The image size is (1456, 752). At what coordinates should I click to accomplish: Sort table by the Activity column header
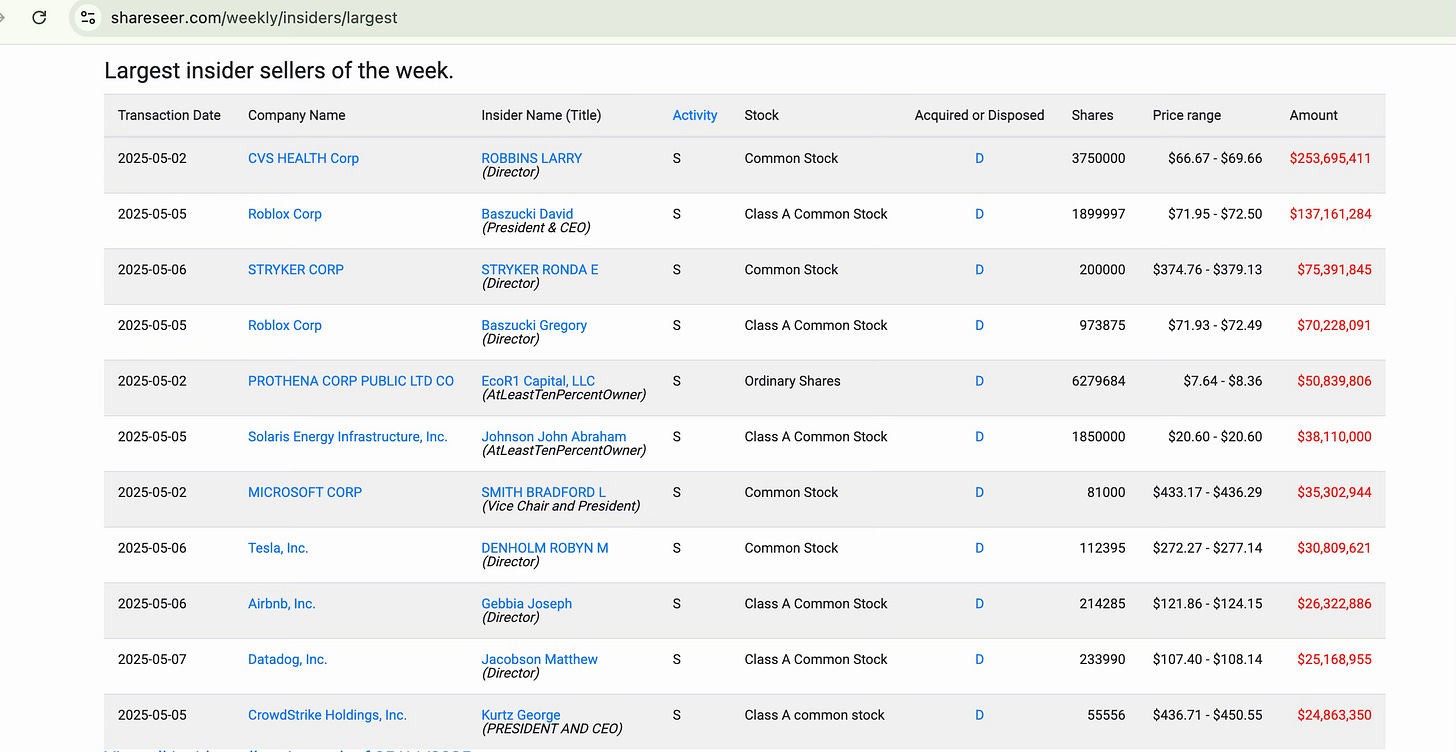tap(695, 115)
